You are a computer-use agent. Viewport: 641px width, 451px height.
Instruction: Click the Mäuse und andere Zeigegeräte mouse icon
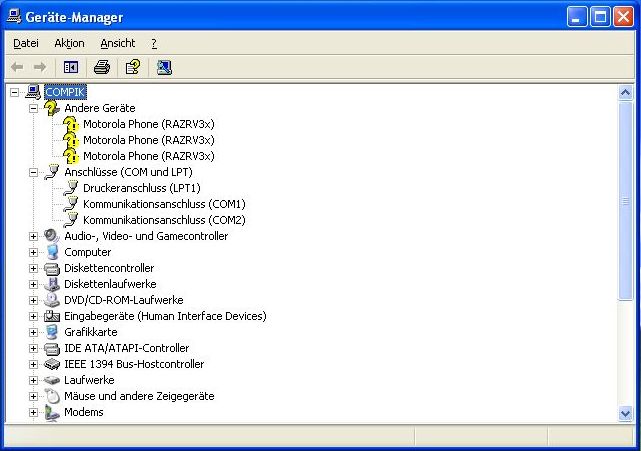(52, 396)
